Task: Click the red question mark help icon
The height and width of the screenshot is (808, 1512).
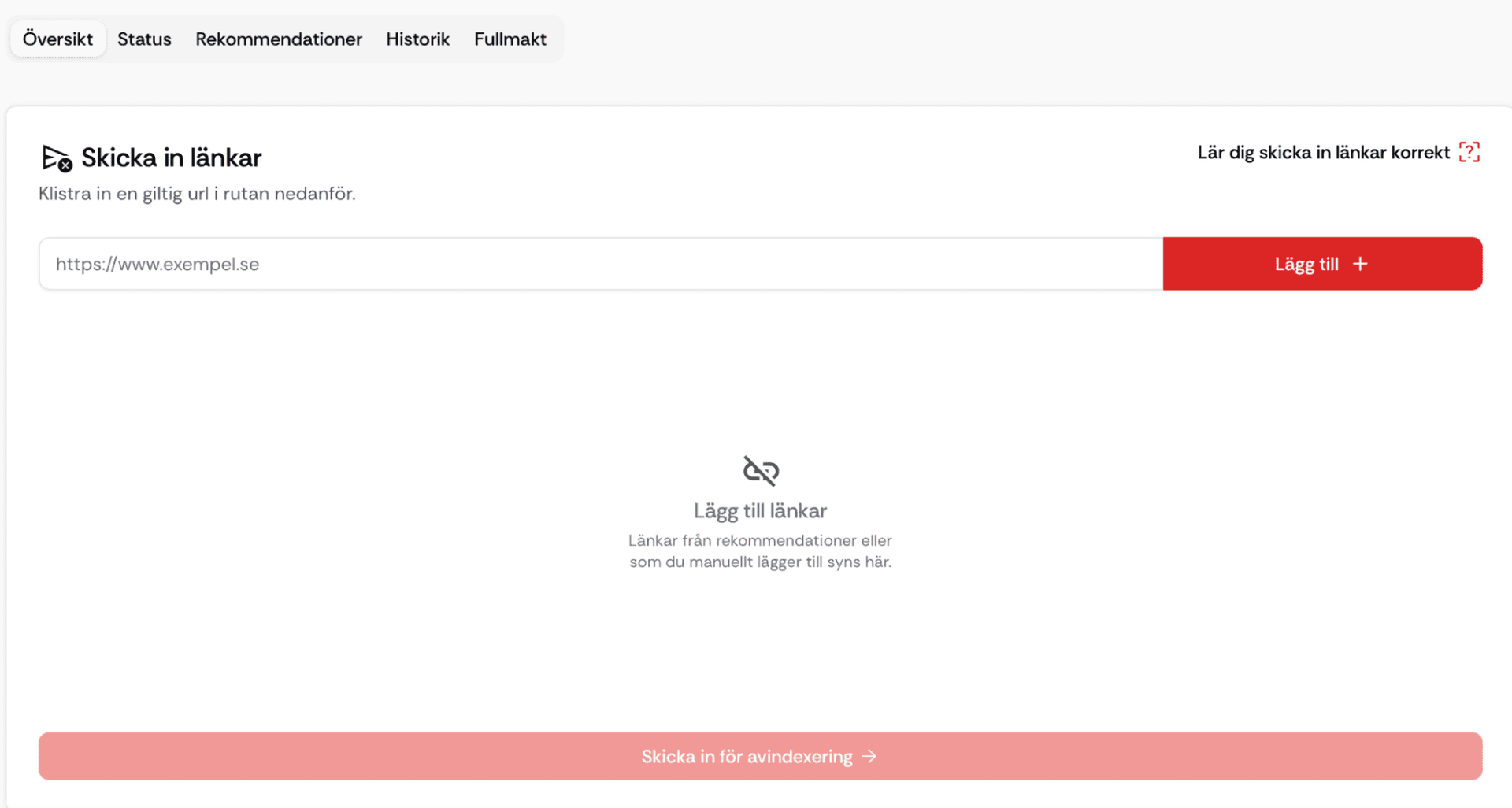Action: tap(1469, 152)
